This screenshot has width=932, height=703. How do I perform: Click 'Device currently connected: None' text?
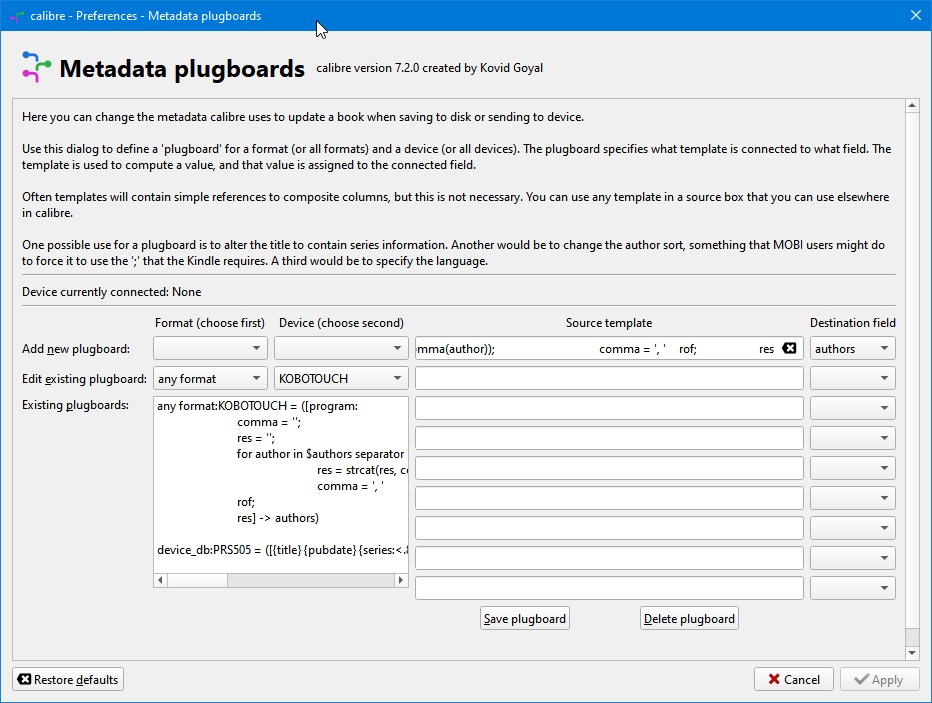(x=112, y=292)
